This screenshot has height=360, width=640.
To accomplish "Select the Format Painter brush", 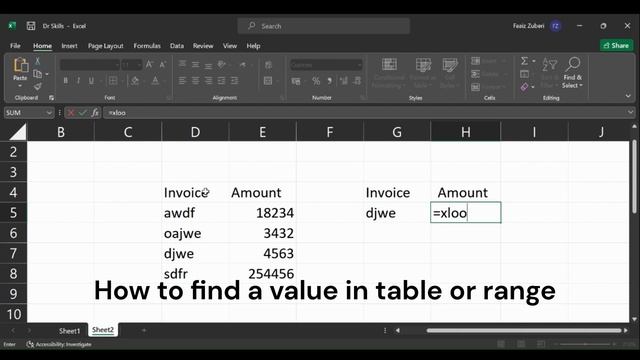I will click(x=38, y=86).
